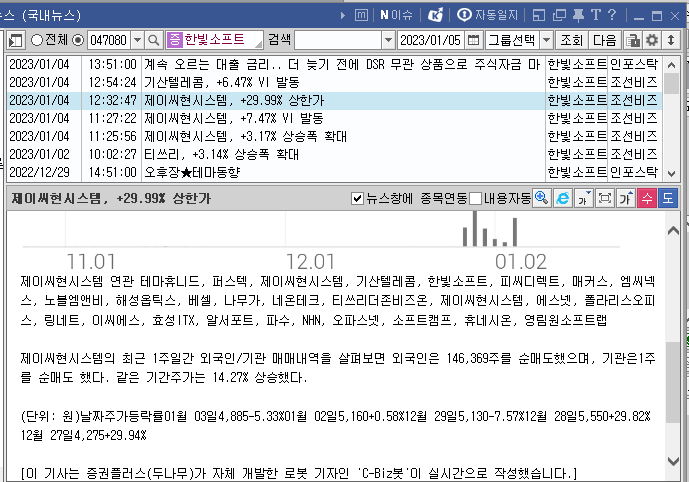Expand the 047080 stock code dropdown
Screen dimensions: 689x482
click(137, 40)
